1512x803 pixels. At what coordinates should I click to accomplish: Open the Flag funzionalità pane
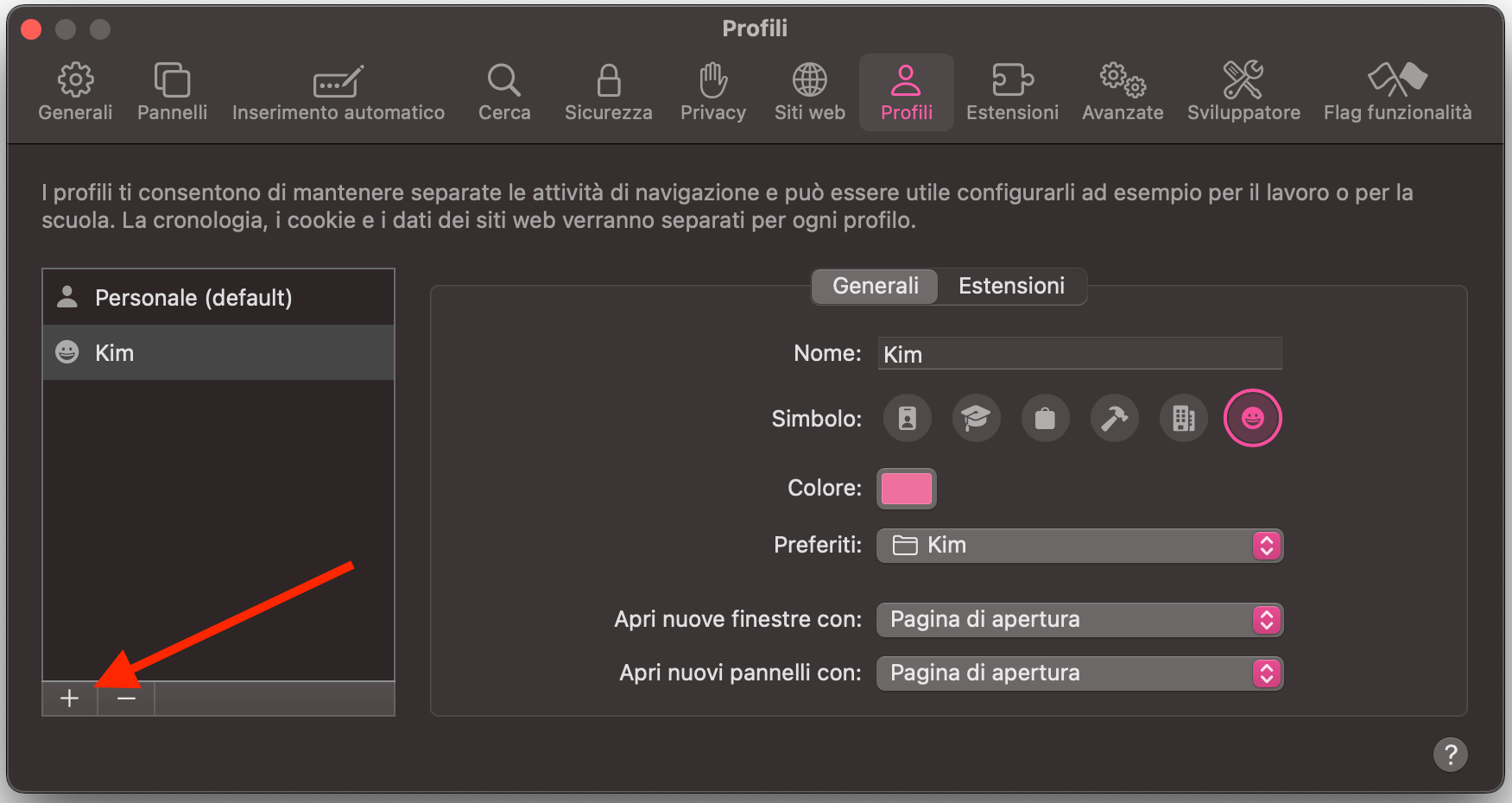click(x=1397, y=91)
